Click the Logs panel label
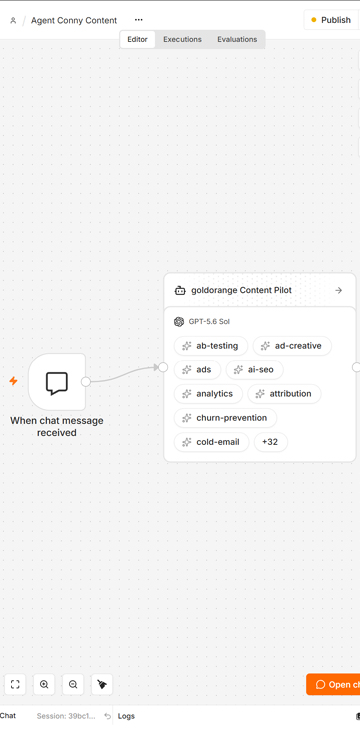Screen dimensions: 360x740 coord(126,716)
